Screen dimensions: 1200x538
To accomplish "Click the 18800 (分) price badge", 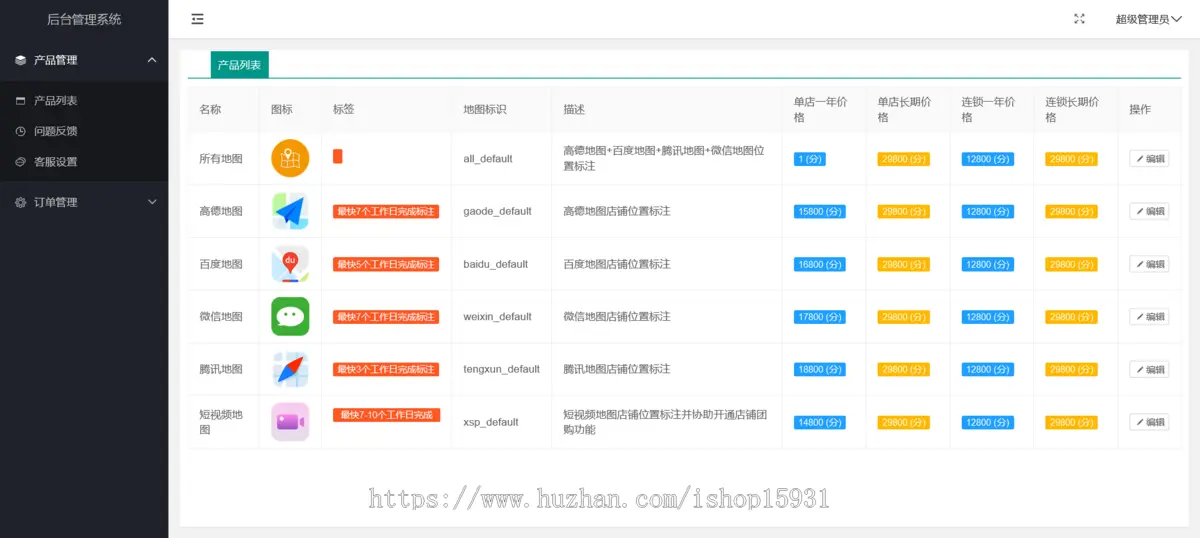I will (819, 369).
